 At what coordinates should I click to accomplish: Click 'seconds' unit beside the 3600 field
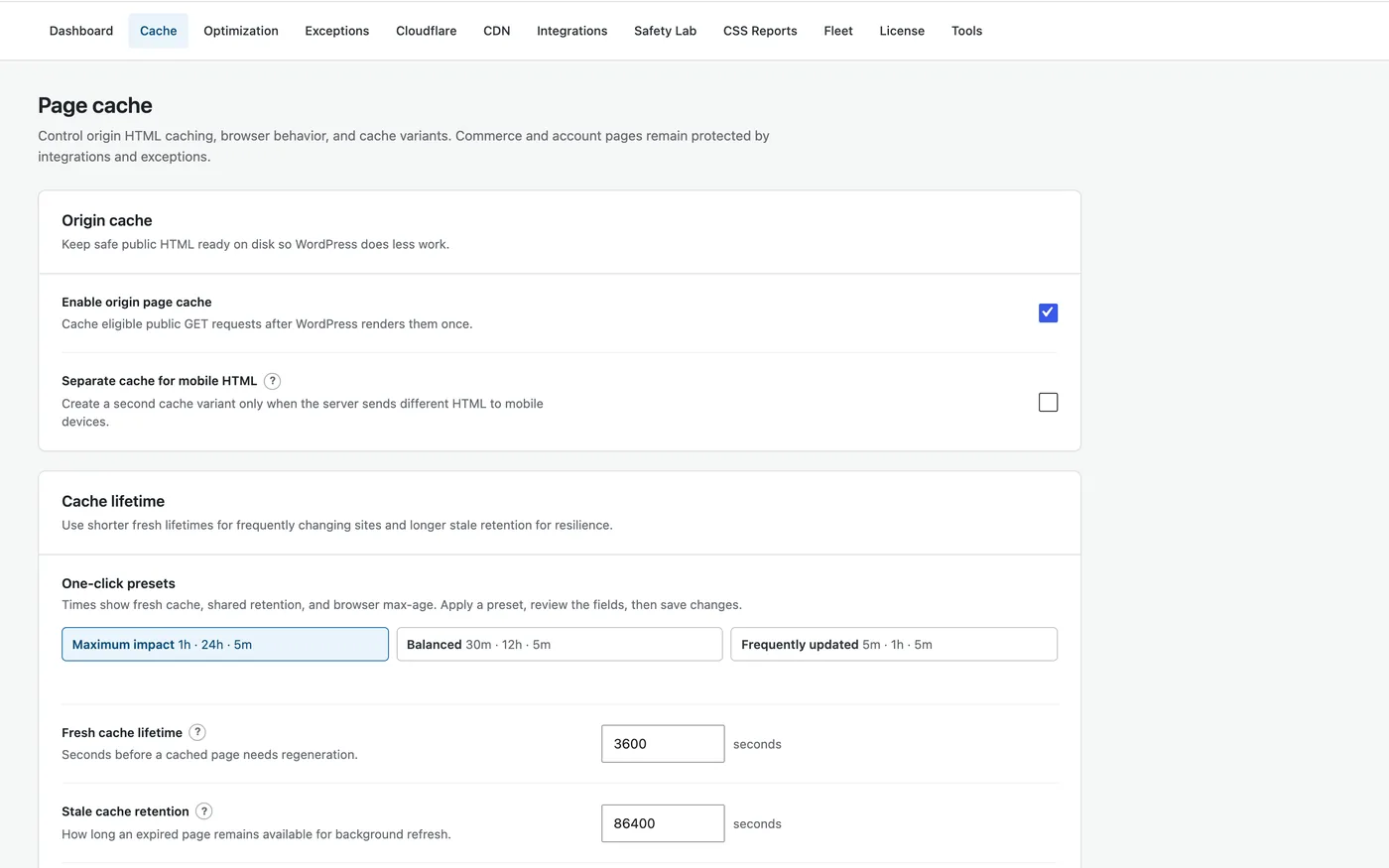757,744
